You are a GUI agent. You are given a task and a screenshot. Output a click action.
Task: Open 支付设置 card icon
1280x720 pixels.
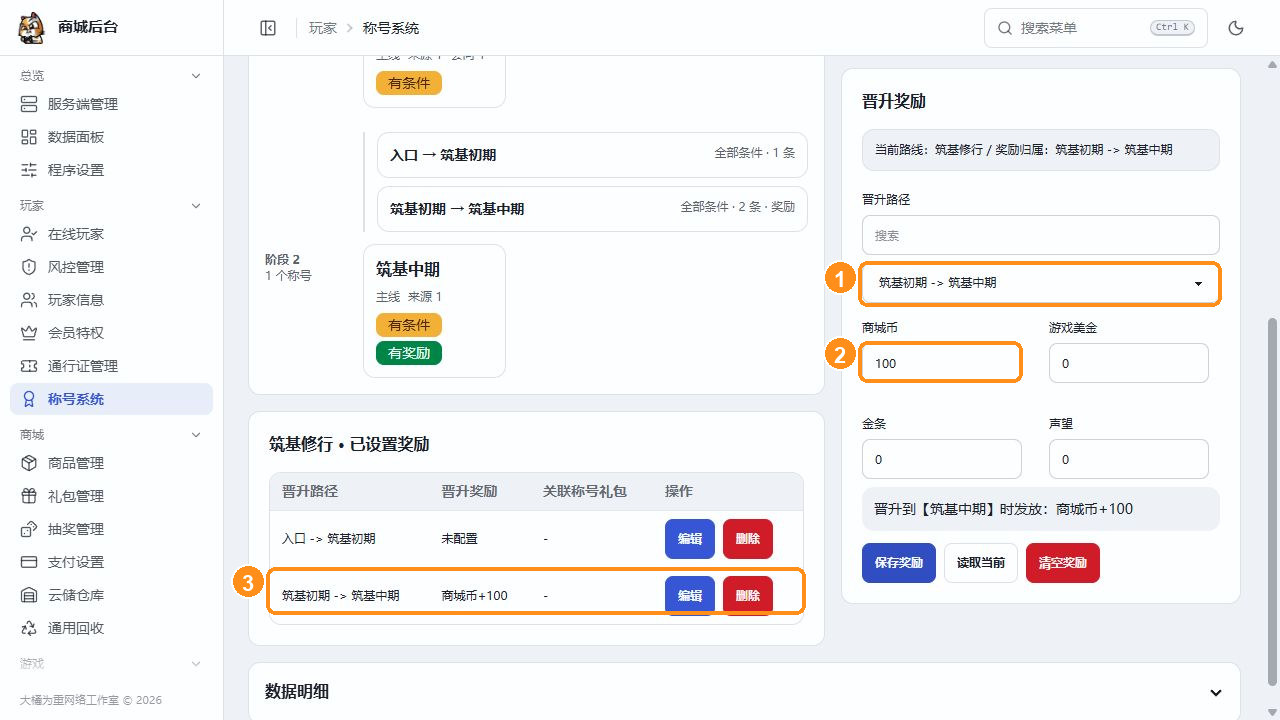pyautogui.click(x=29, y=562)
